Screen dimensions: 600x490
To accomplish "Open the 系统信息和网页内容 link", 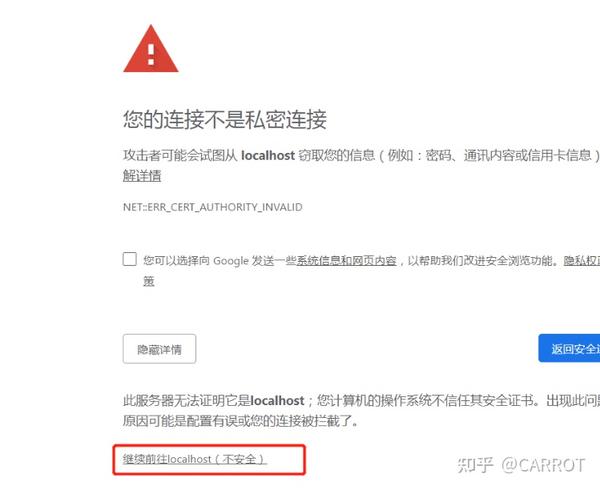I will [346, 260].
